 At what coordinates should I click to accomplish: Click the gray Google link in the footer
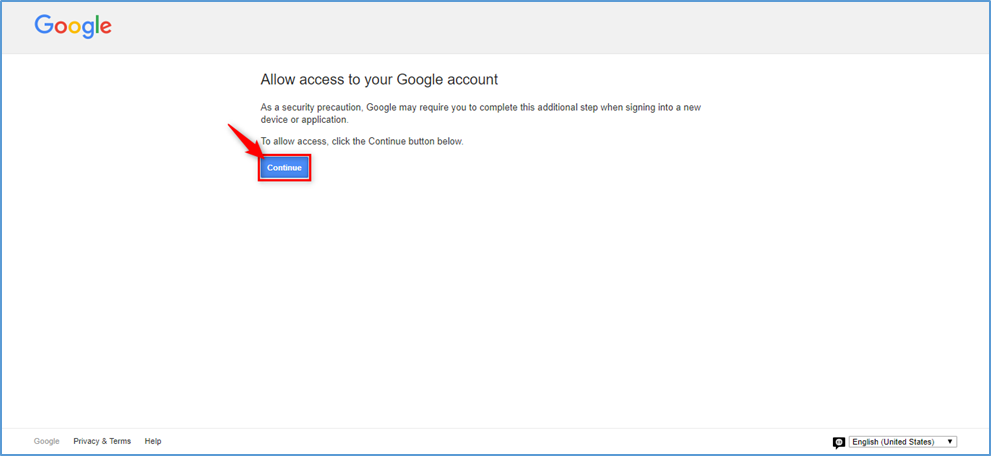pos(47,441)
